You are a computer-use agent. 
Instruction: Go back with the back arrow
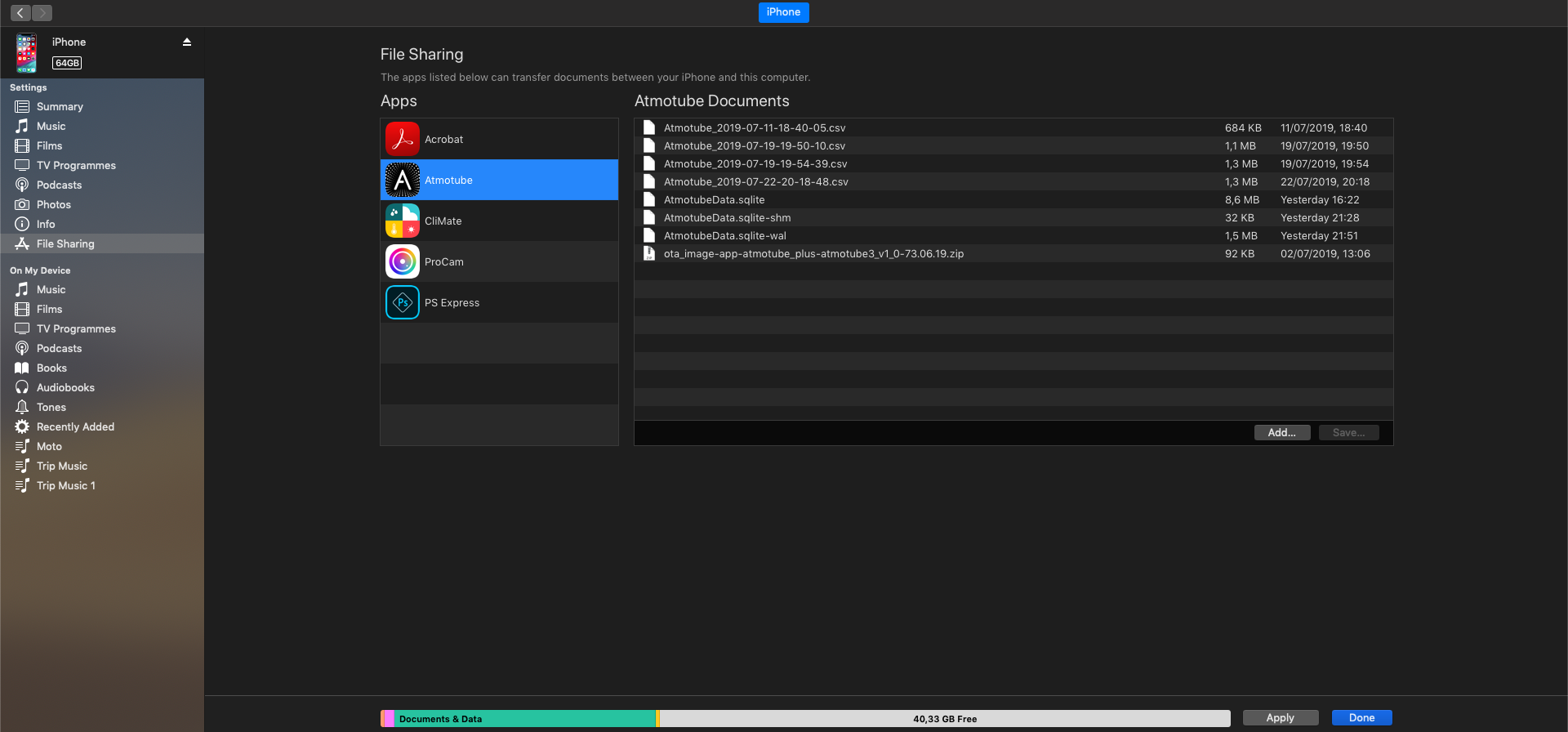point(20,13)
